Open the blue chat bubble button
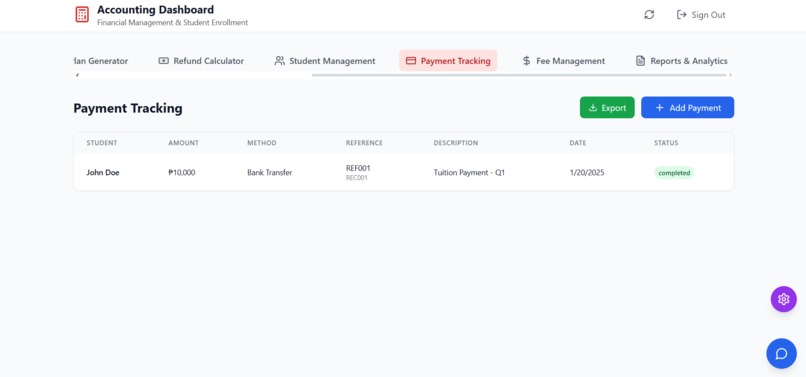Viewport: 806px width, 377px height. (x=781, y=353)
